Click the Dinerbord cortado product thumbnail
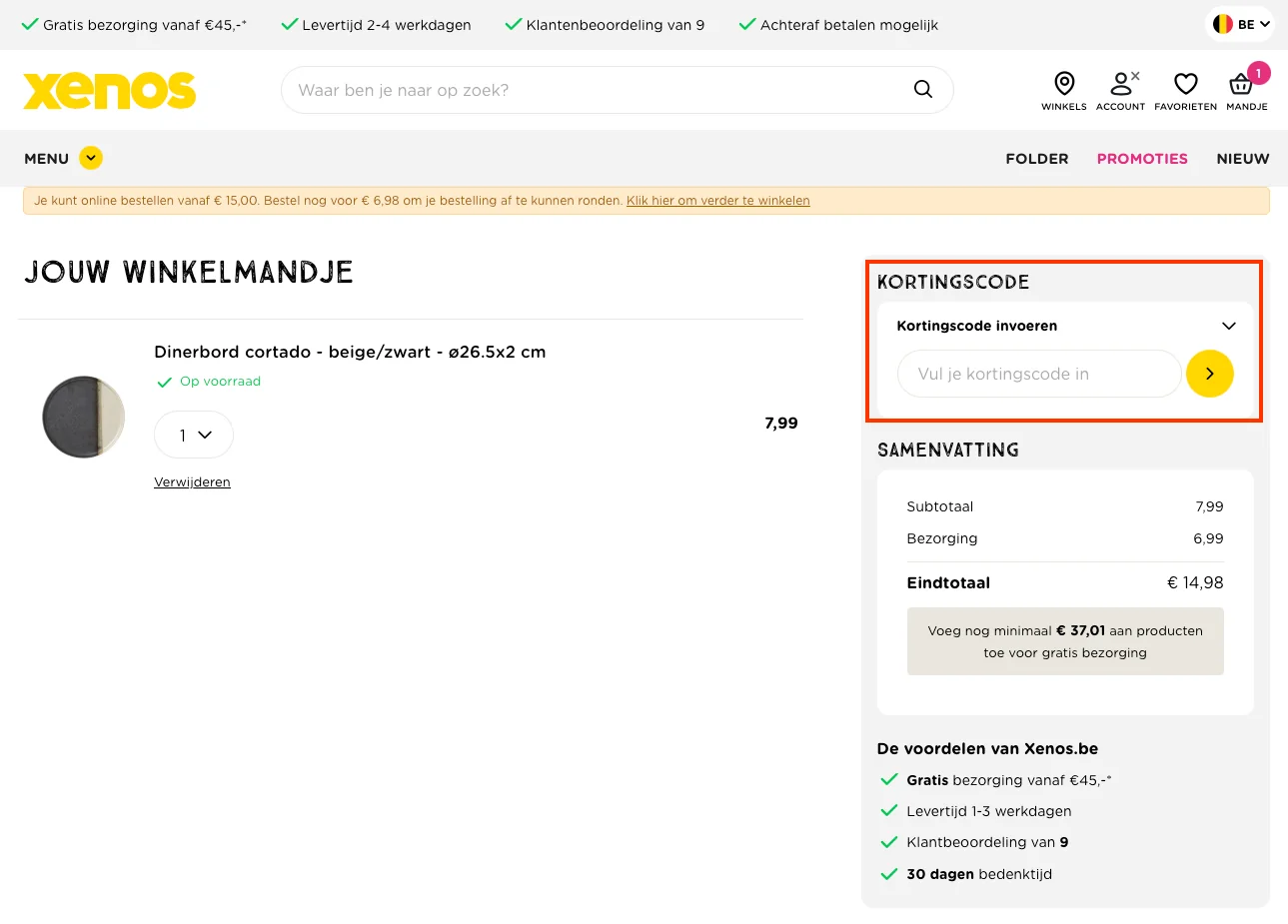1288x924 pixels. pyautogui.click(x=83, y=417)
